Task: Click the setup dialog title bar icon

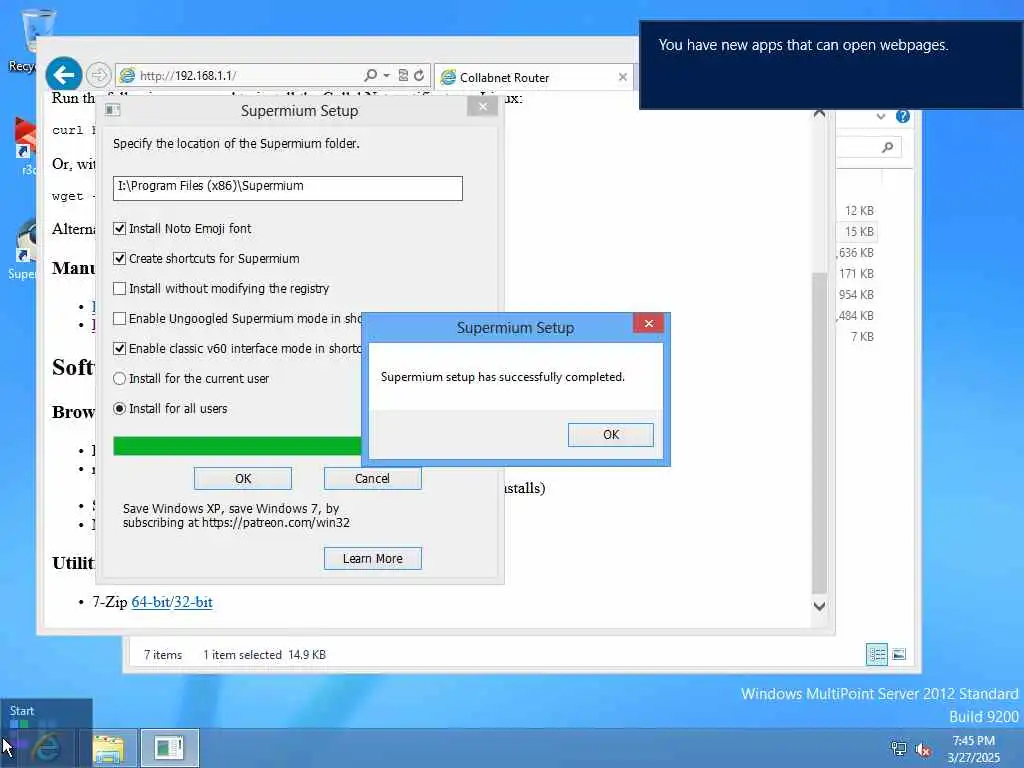Action: [112, 110]
